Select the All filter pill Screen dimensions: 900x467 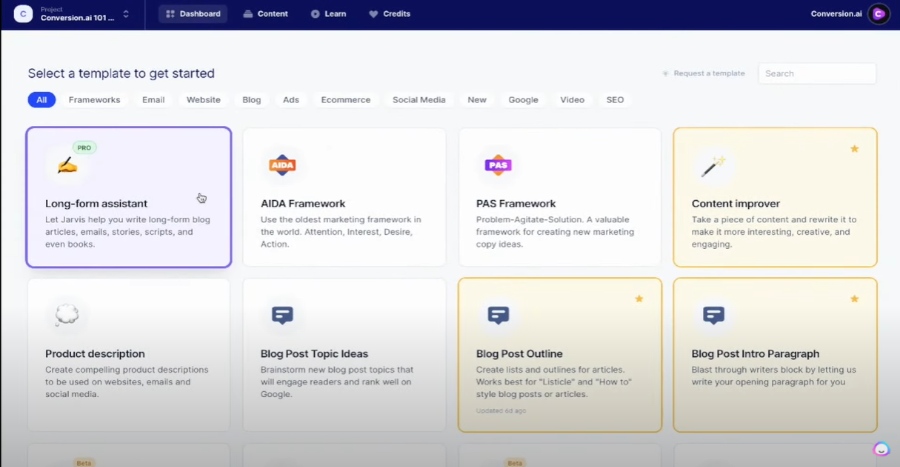point(41,100)
